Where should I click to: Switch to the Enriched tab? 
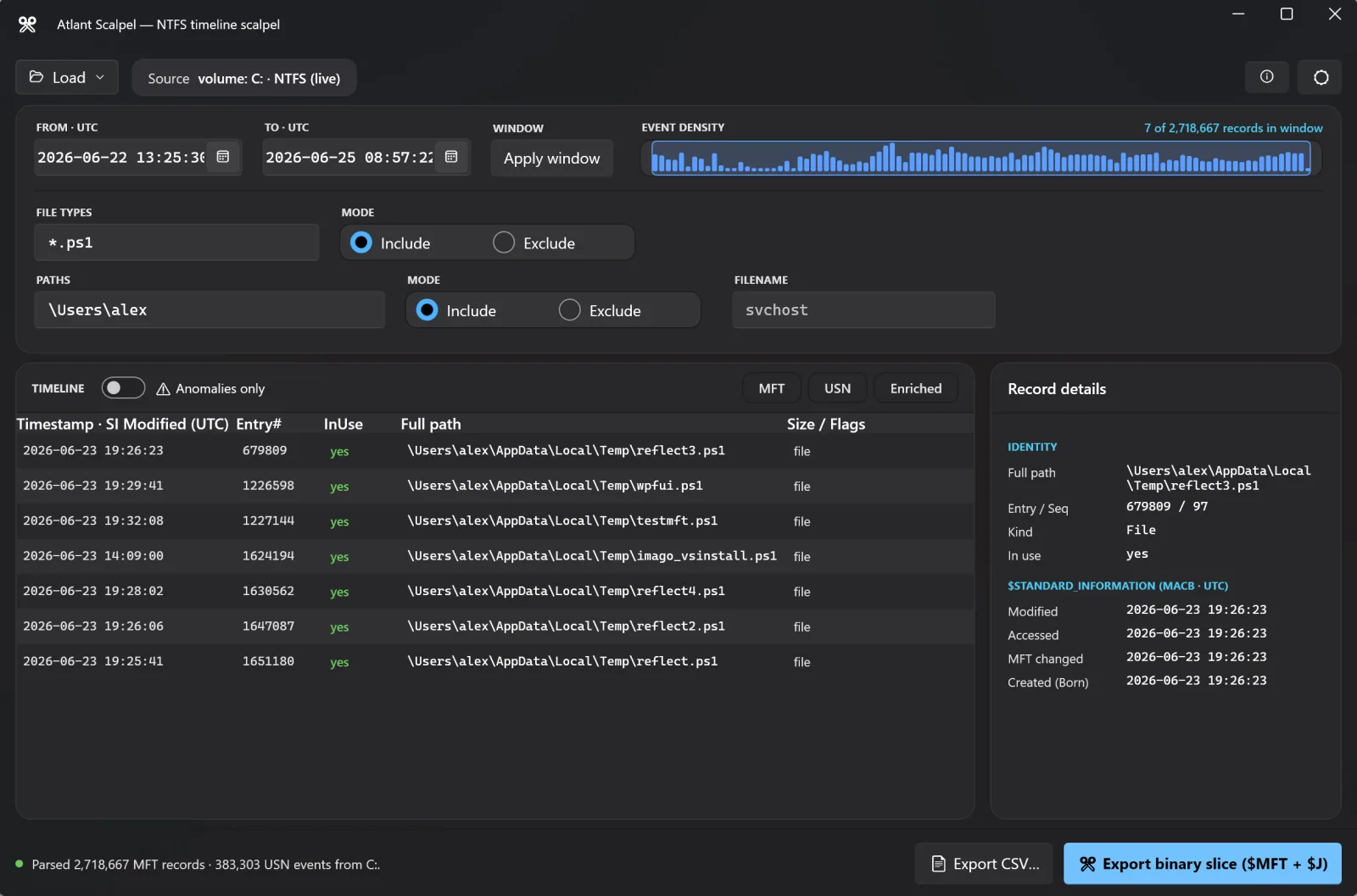click(916, 388)
